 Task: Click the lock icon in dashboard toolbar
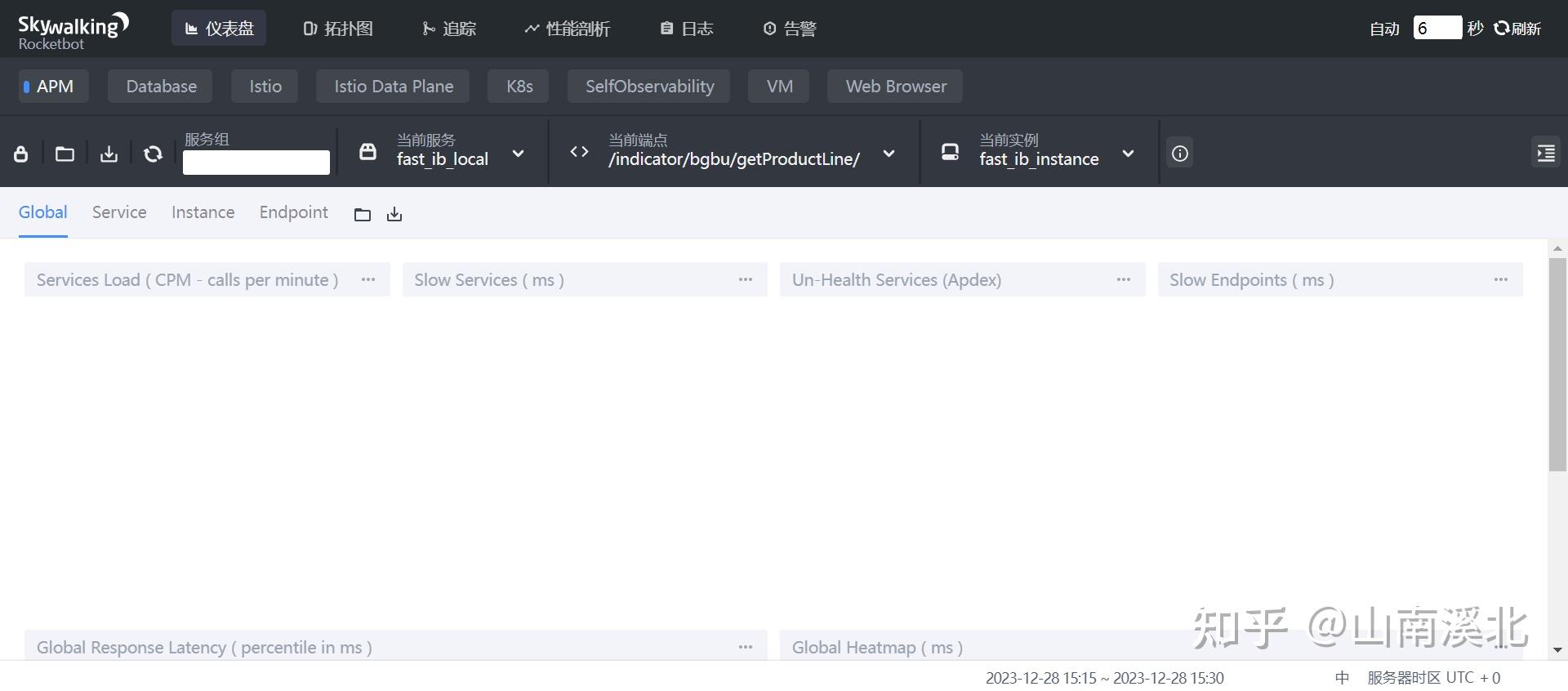21,154
